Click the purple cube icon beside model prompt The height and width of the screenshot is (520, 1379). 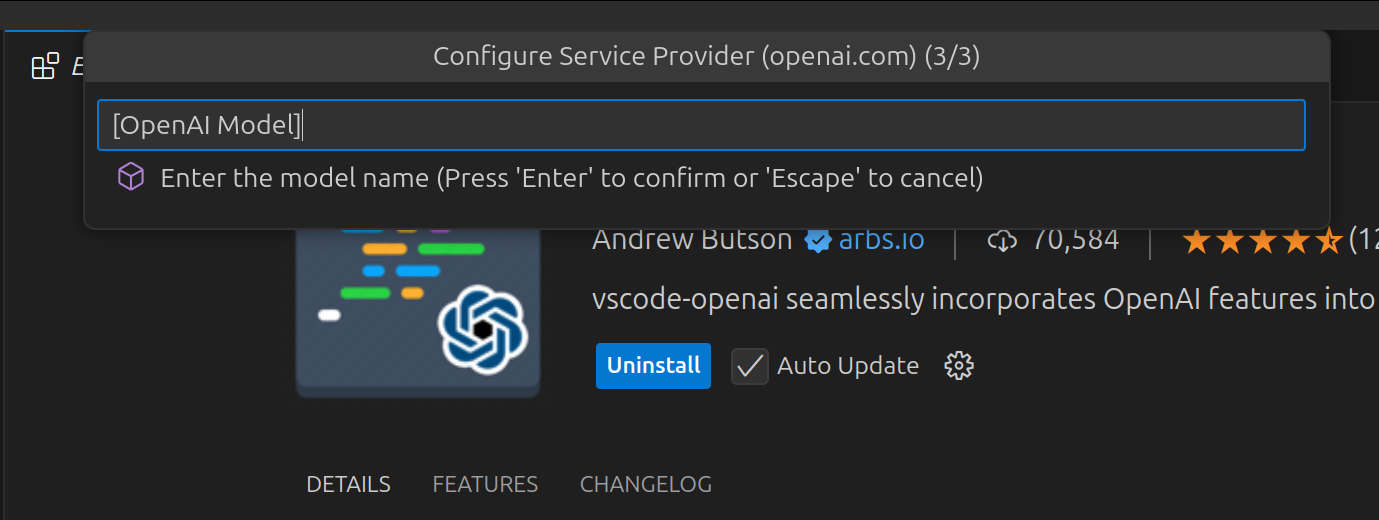131,178
